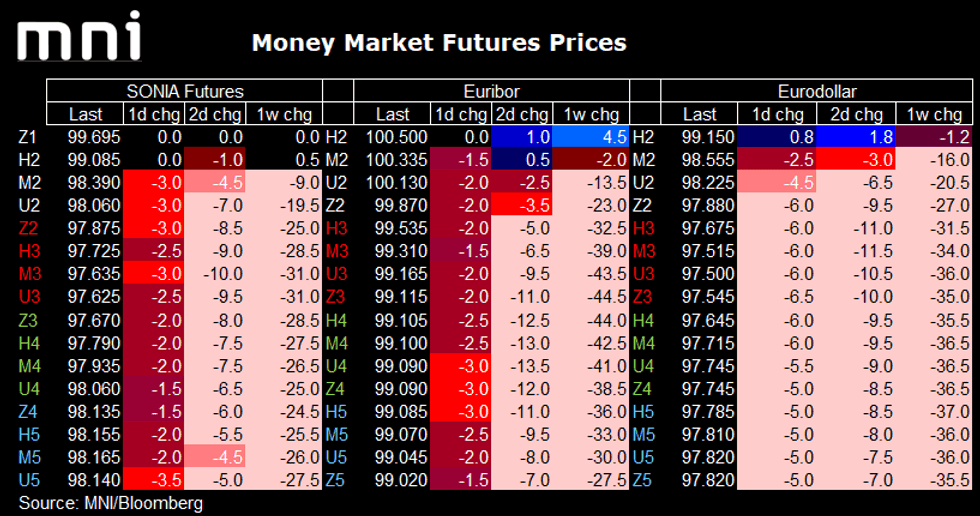Click the Eurodollar 1w chg column header
This screenshot has width=980, height=516.
pyautogui.click(x=934, y=114)
